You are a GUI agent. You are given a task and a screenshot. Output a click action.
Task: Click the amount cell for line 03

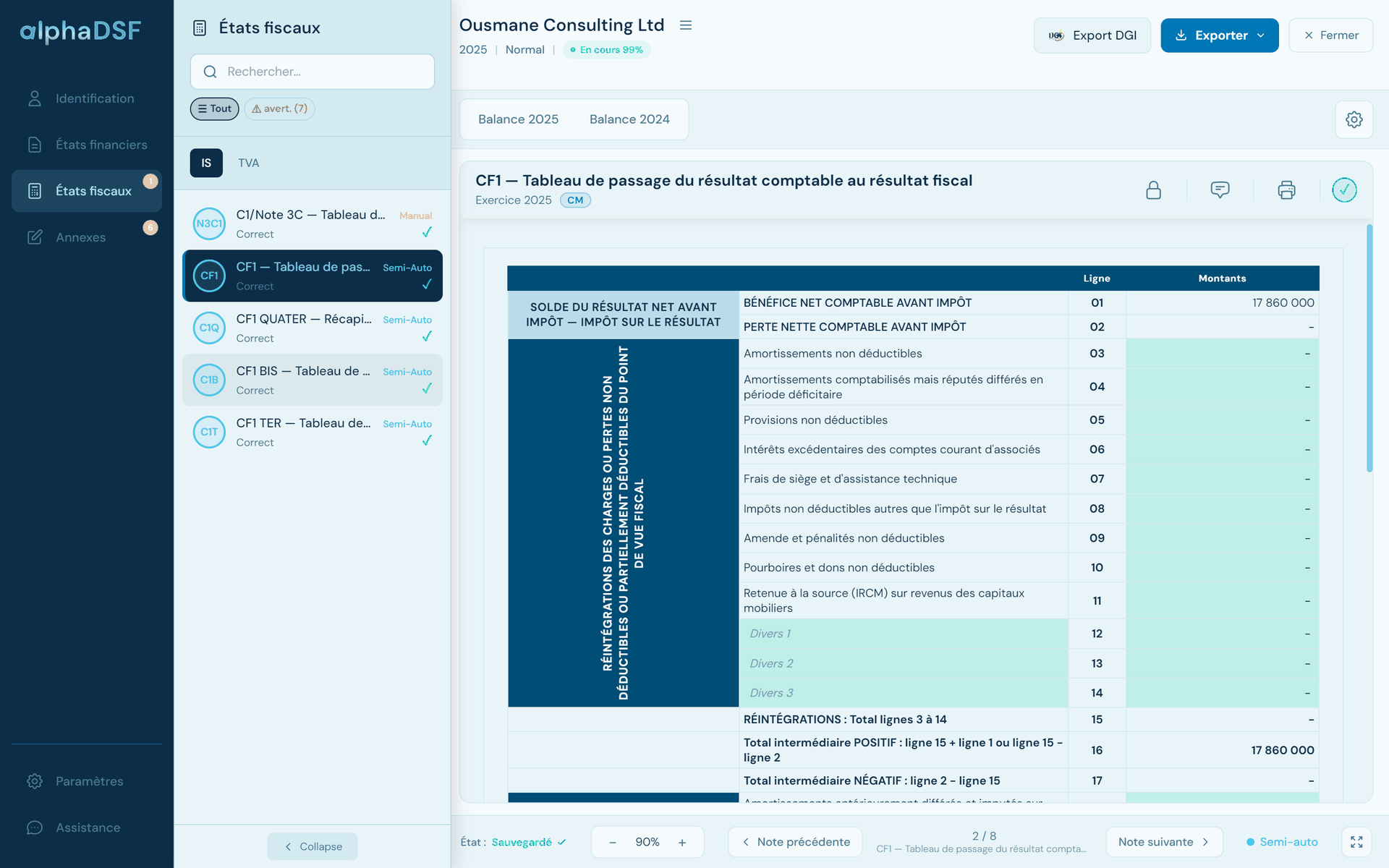(1222, 354)
